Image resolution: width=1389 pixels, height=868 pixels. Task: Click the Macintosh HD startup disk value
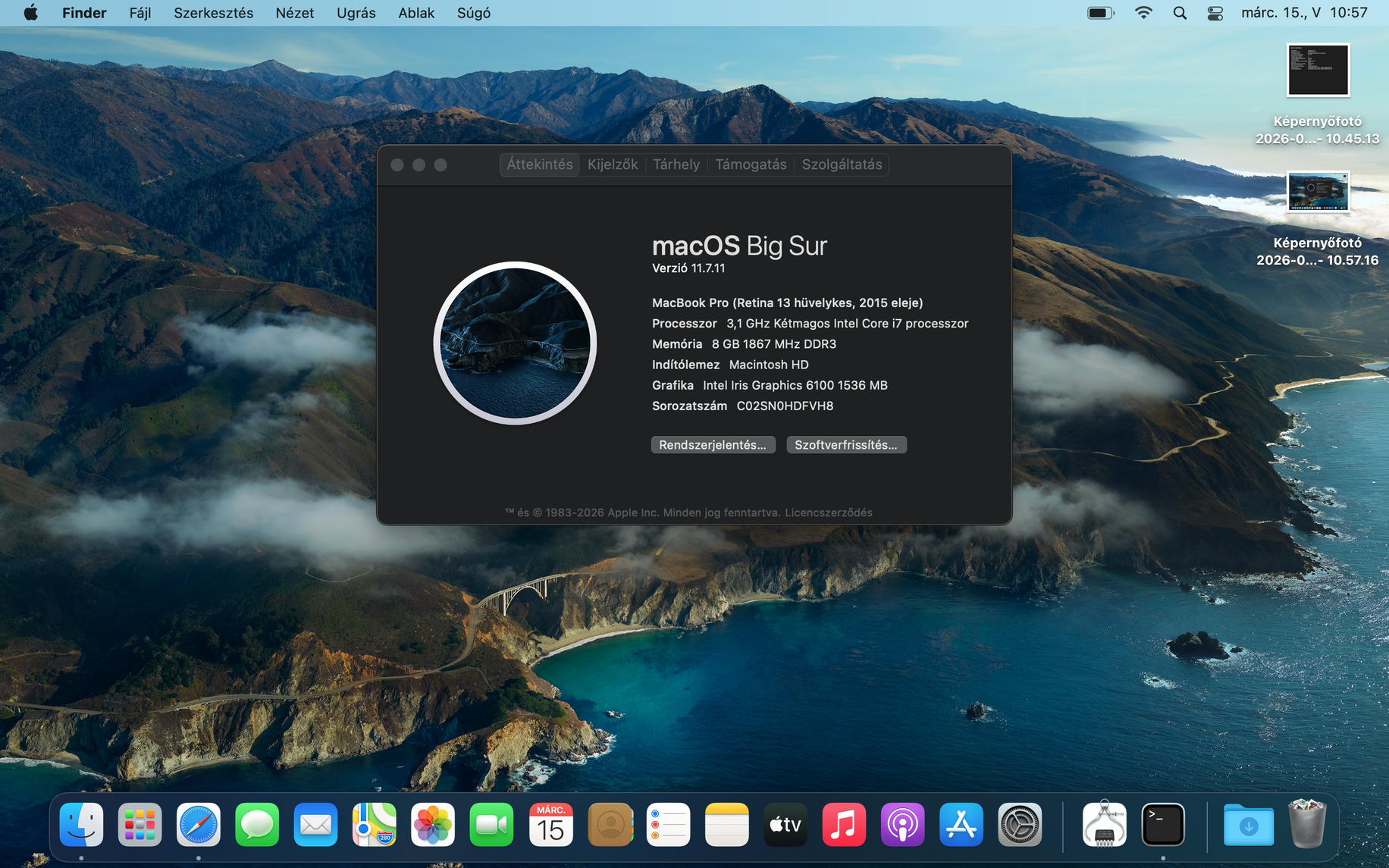(x=769, y=365)
